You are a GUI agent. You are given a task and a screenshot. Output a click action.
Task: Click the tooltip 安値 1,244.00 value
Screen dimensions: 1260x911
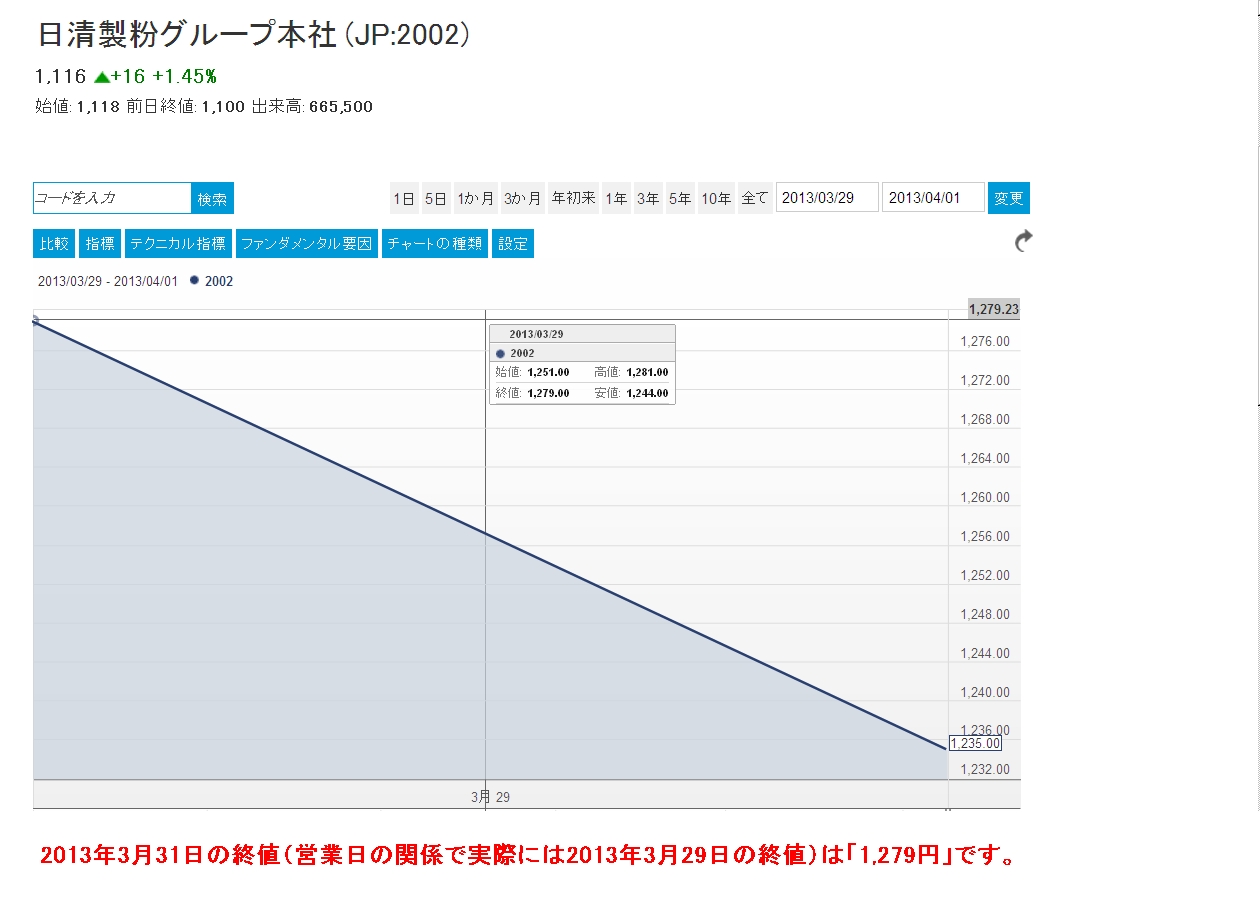pos(647,393)
